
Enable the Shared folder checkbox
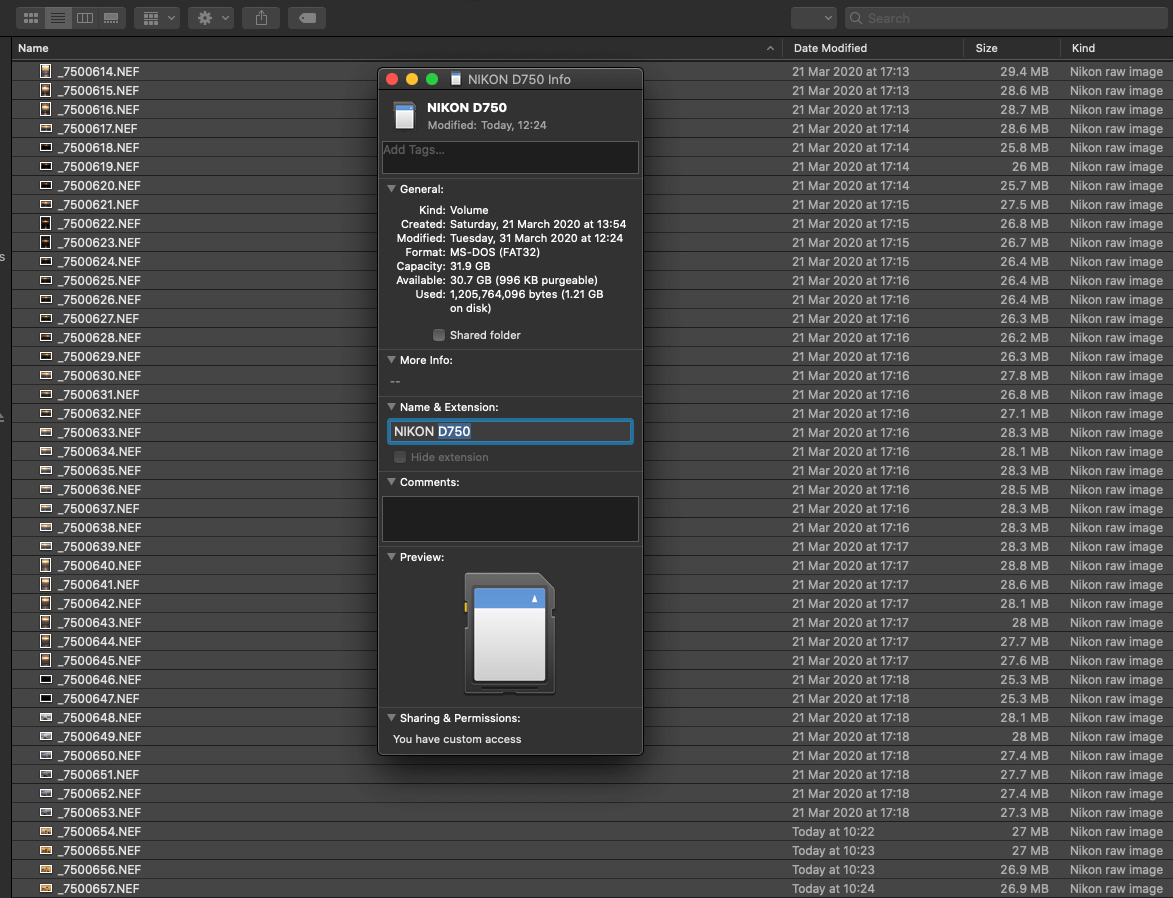pyautogui.click(x=439, y=335)
